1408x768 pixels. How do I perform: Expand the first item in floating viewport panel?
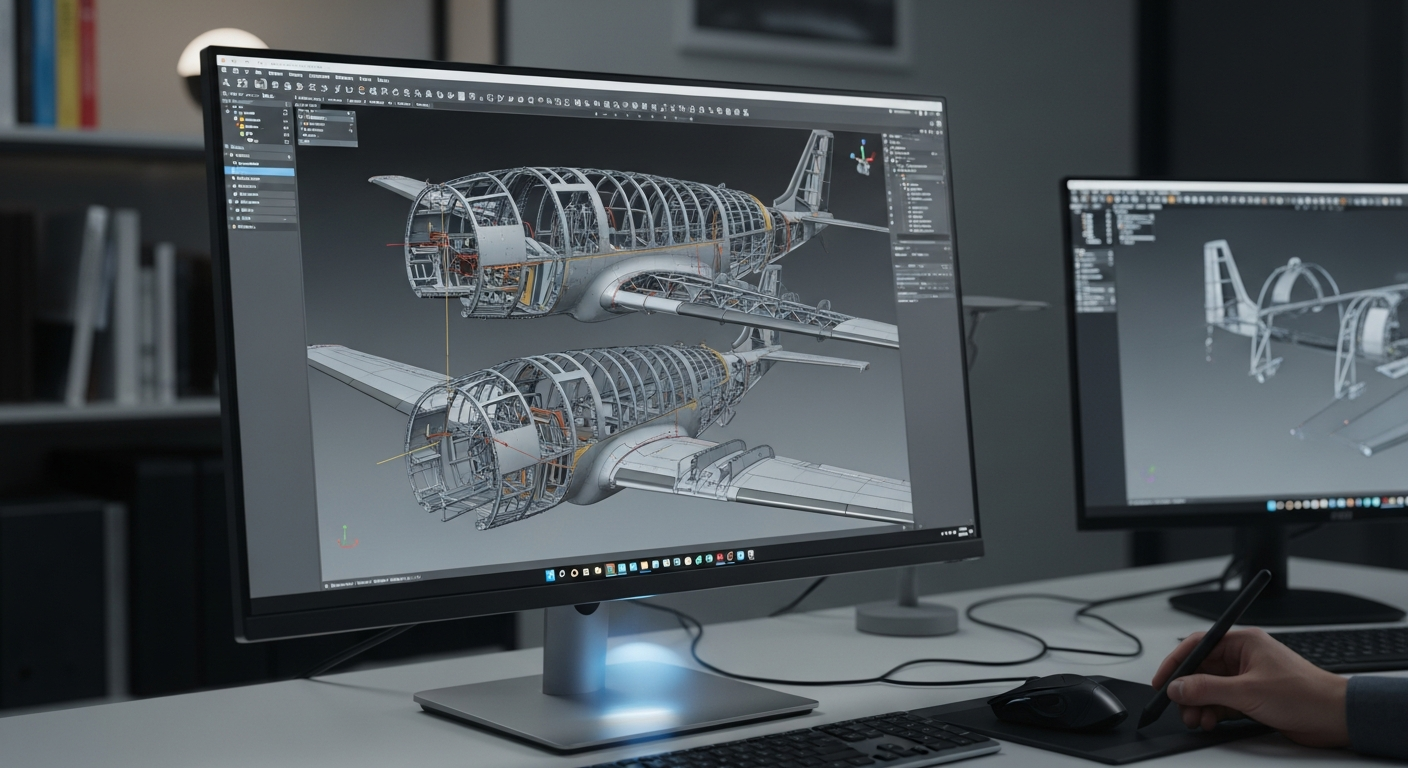(x=302, y=116)
